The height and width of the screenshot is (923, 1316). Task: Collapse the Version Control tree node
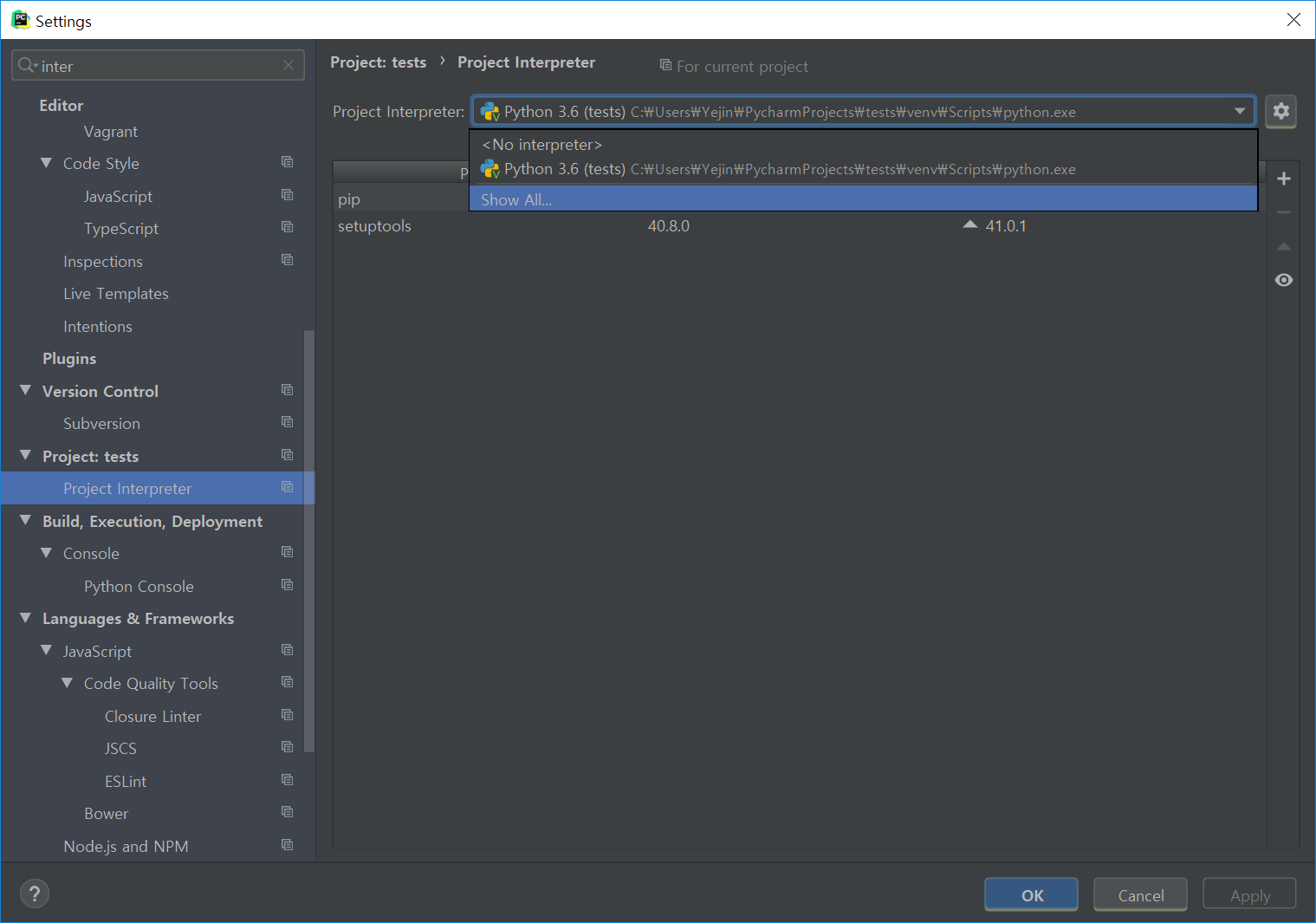(25, 391)
